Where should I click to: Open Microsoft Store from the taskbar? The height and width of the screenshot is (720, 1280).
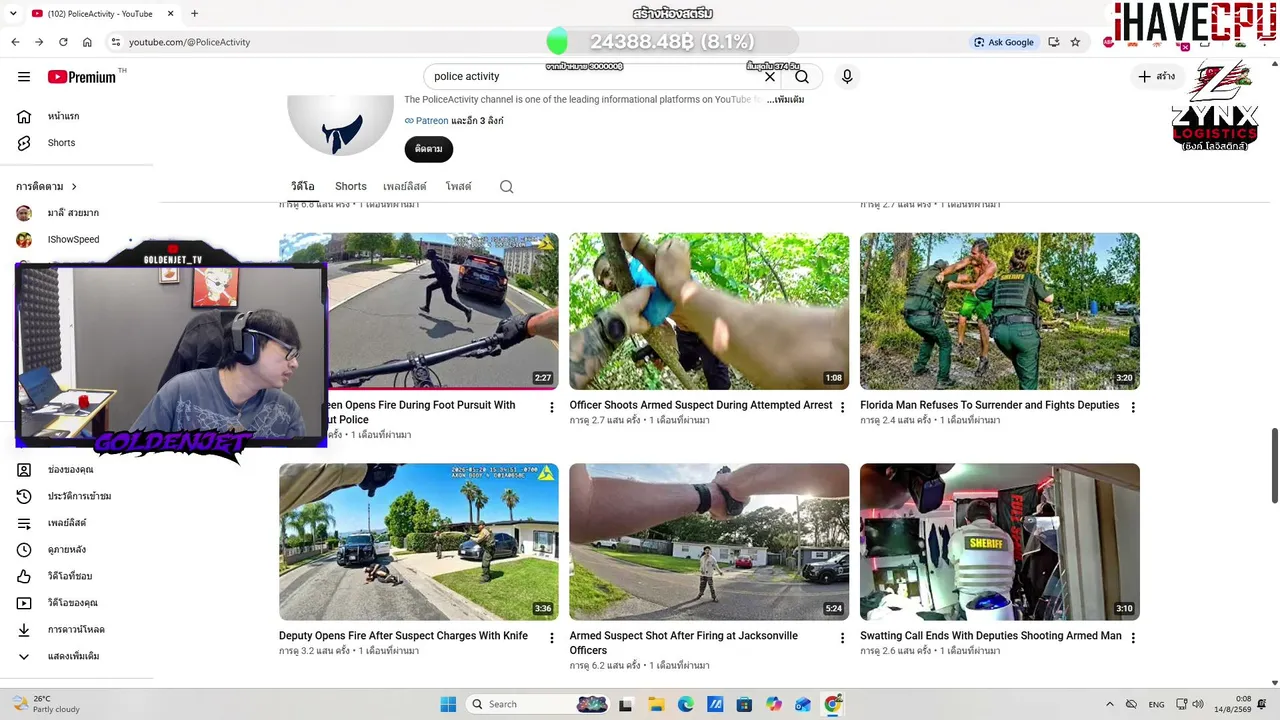coord(744,704)
